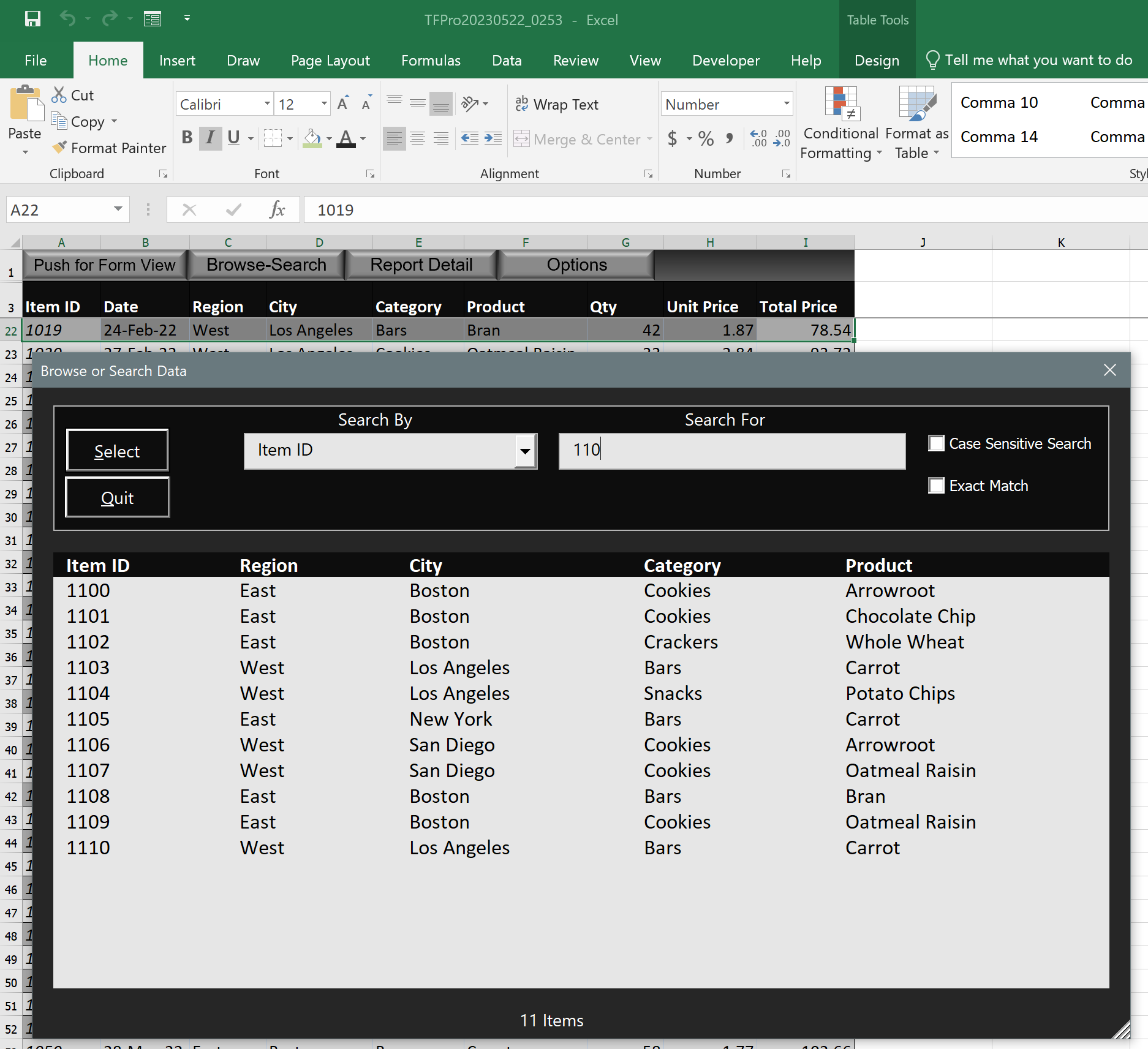Toggle Bold formatting
Screen dimensions: 1148x1049
(x=187, y=138)
